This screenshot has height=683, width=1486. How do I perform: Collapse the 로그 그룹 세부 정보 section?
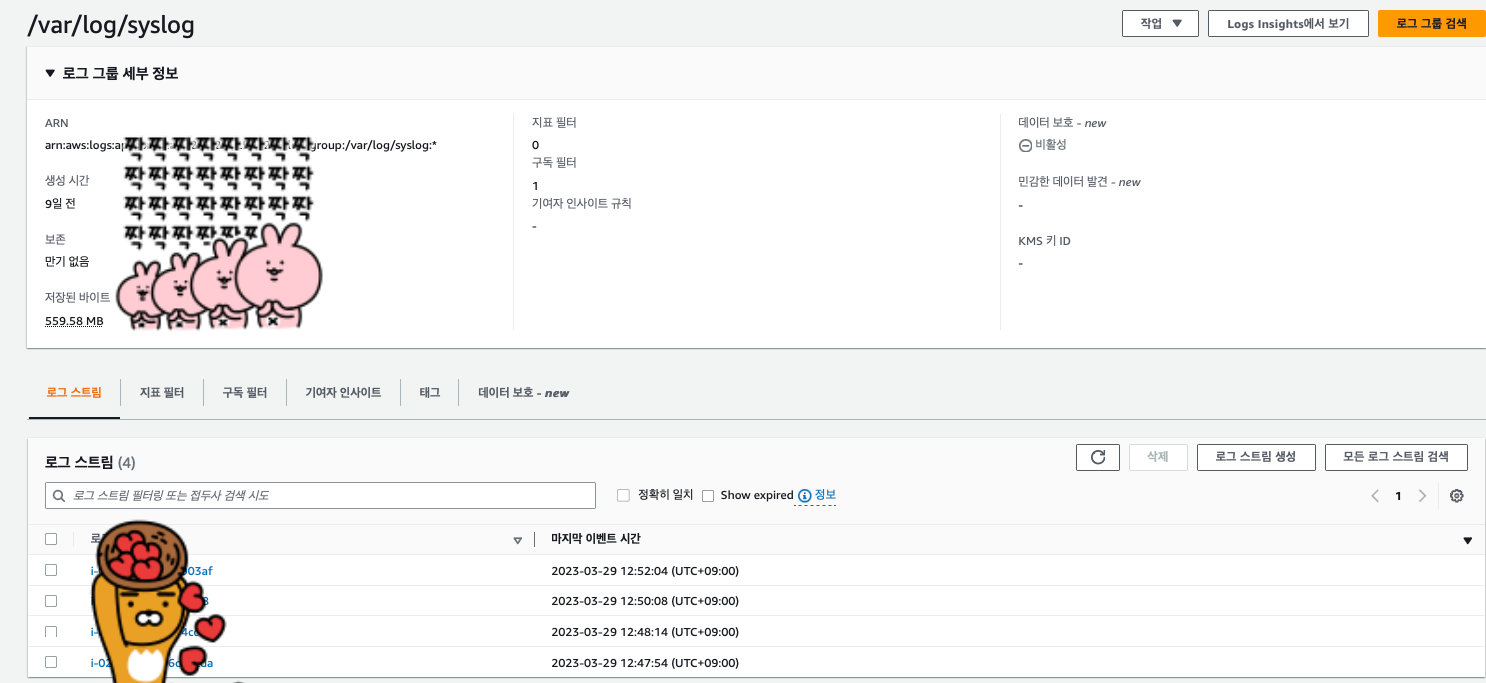pos(50,73)
